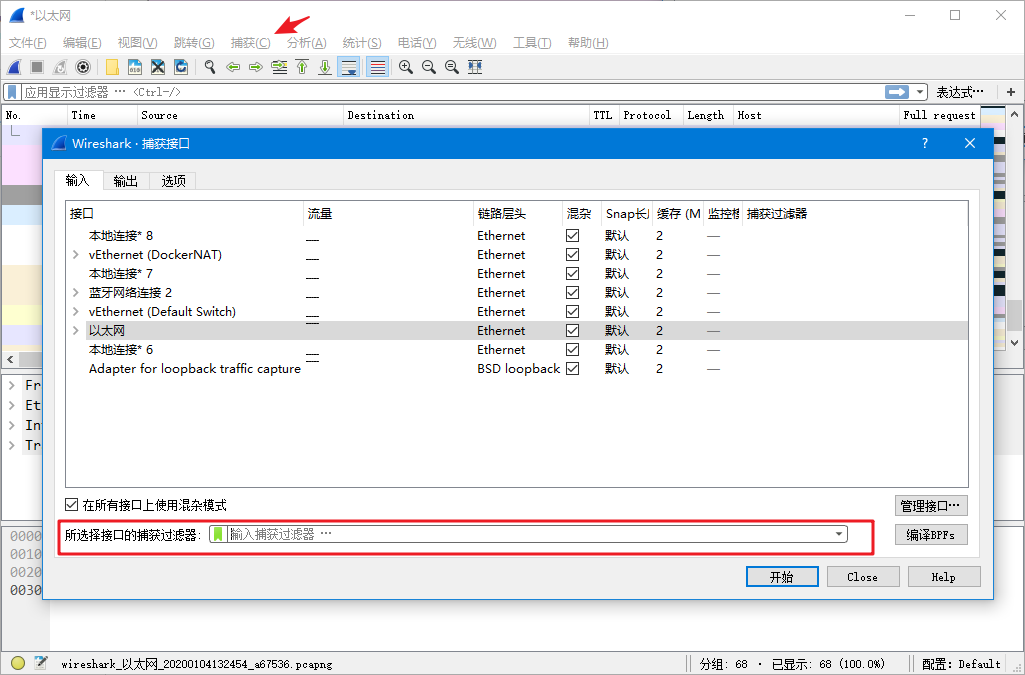
Task: Expand the Tr row in packet details
Action: pyautogui.click(x=12, y=446)
